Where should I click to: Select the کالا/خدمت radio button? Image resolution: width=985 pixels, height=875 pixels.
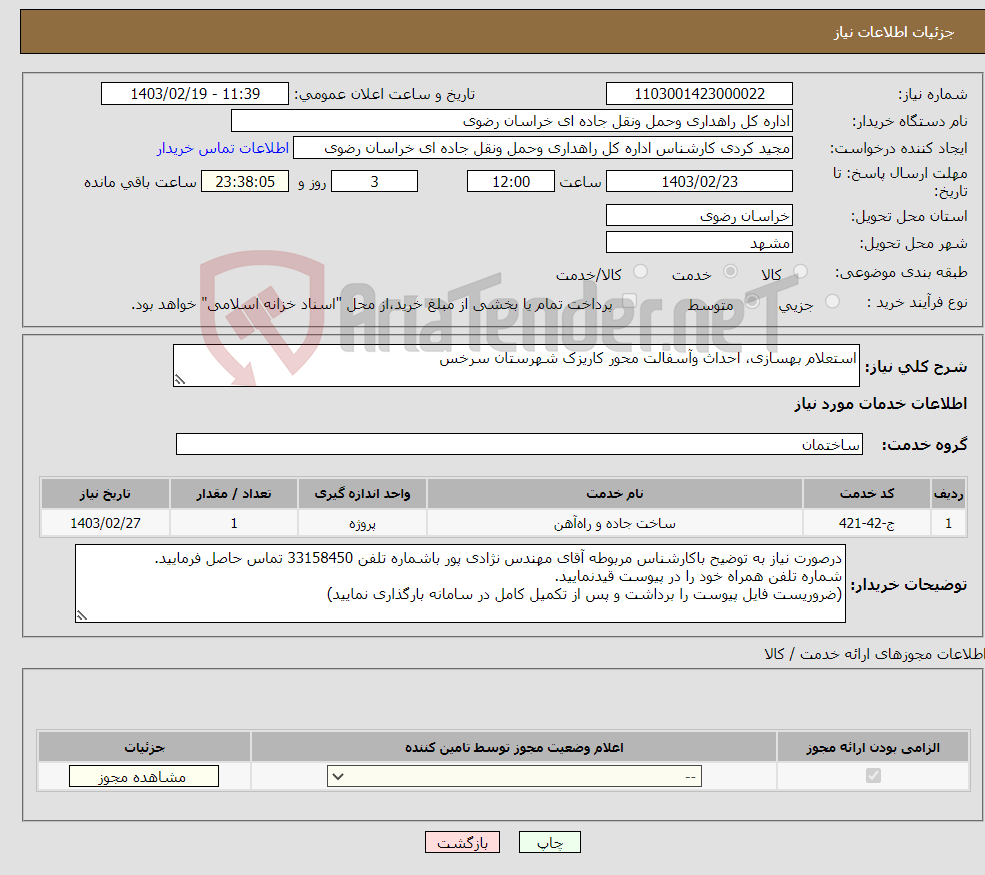coord(640,271)
